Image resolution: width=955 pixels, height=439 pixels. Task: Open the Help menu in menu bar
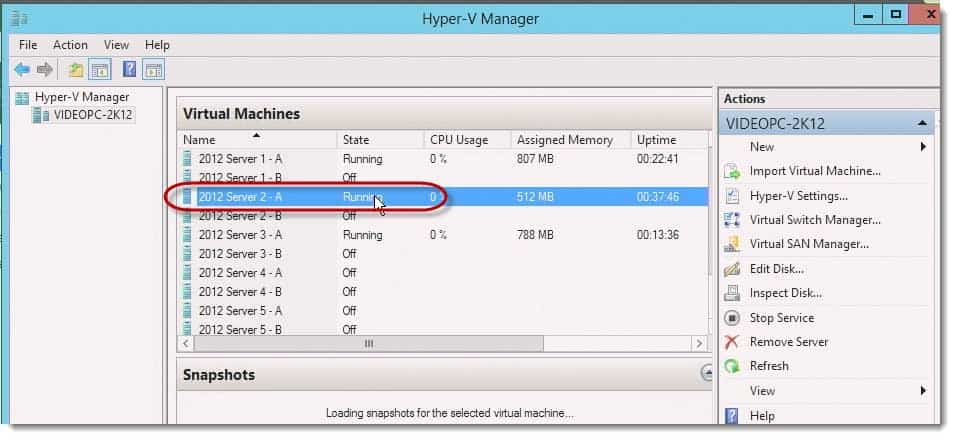(157, 45)
